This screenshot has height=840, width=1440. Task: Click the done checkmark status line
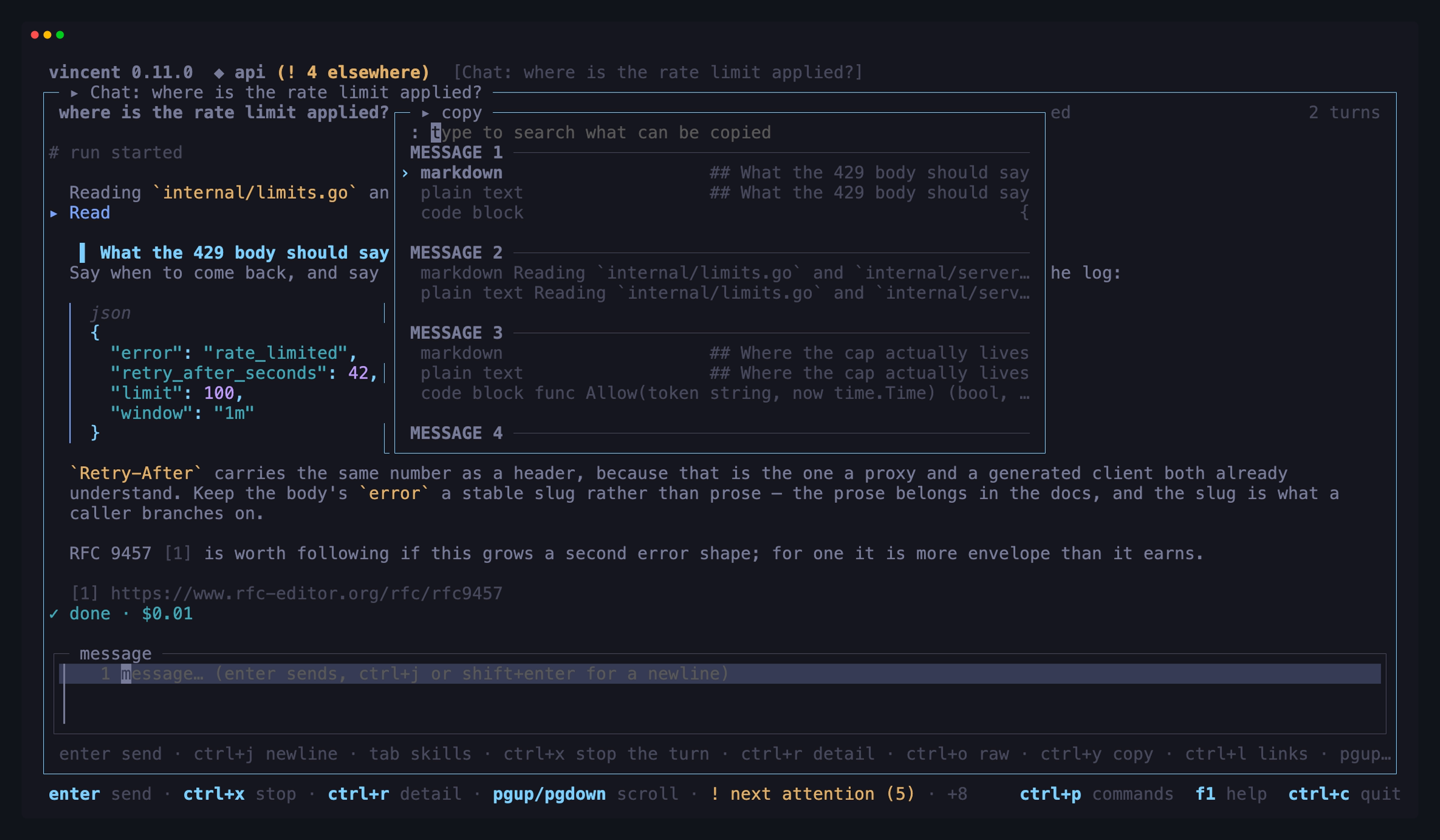[121, 614]
